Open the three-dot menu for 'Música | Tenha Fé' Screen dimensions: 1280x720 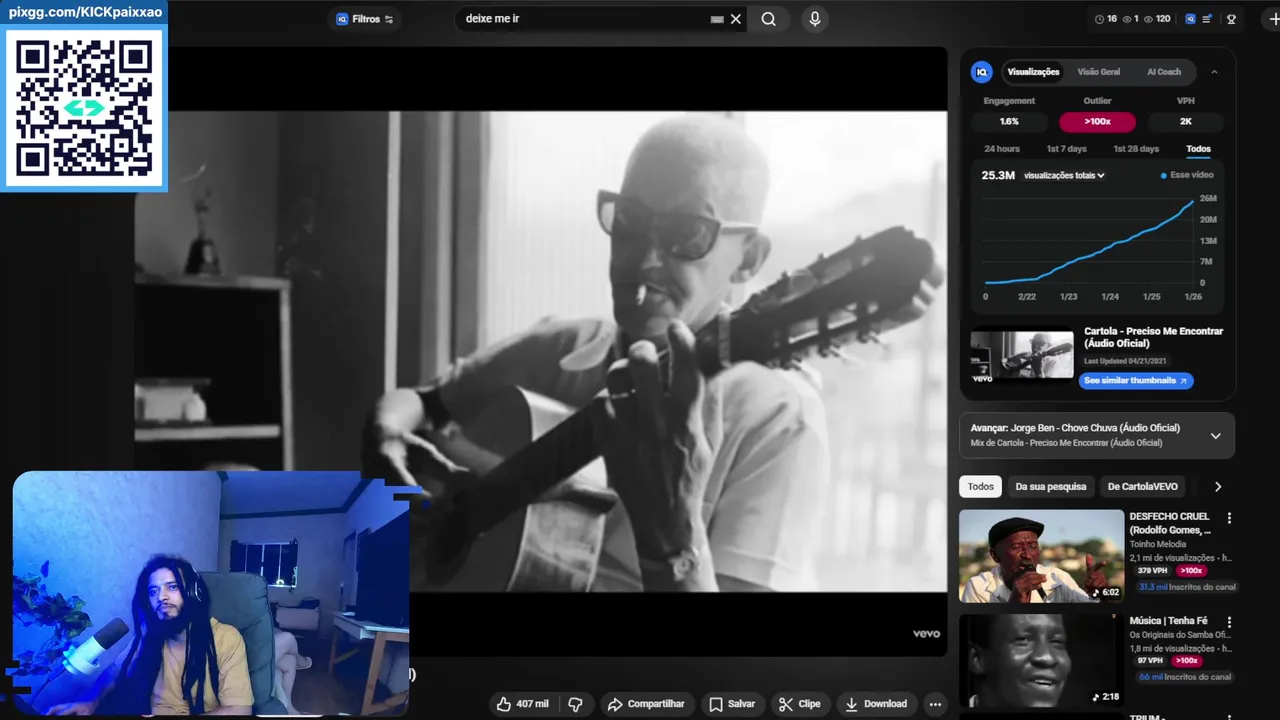tap(1230, 622)
